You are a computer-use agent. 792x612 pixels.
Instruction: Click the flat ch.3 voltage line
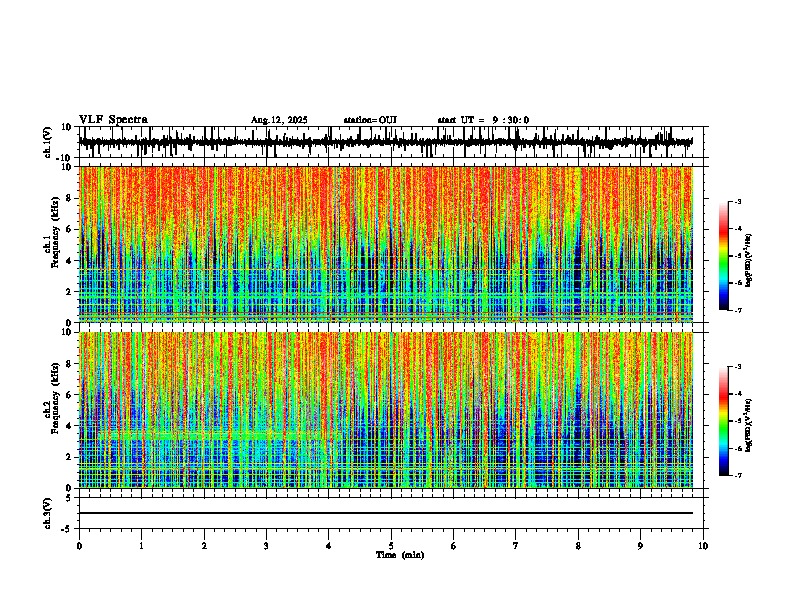(386, 513)
